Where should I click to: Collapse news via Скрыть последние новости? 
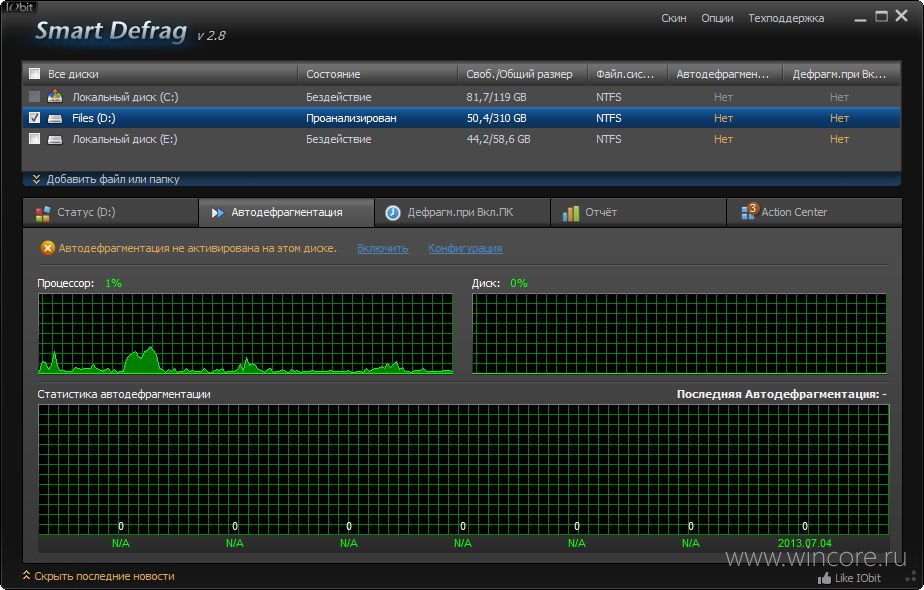pos(98,576)
